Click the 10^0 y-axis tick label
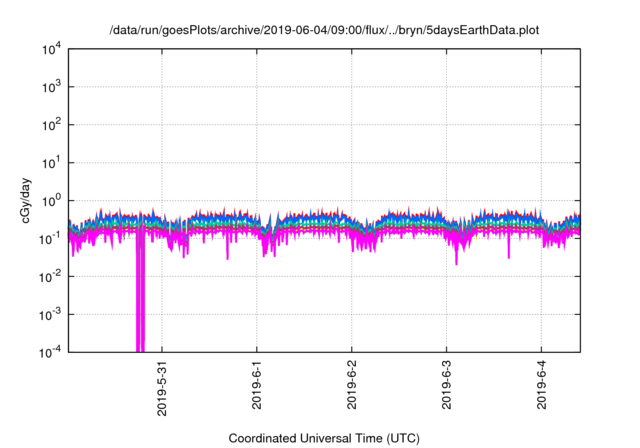Image resolution: width=640 pixels, height=448 pixels. point(52,201)
